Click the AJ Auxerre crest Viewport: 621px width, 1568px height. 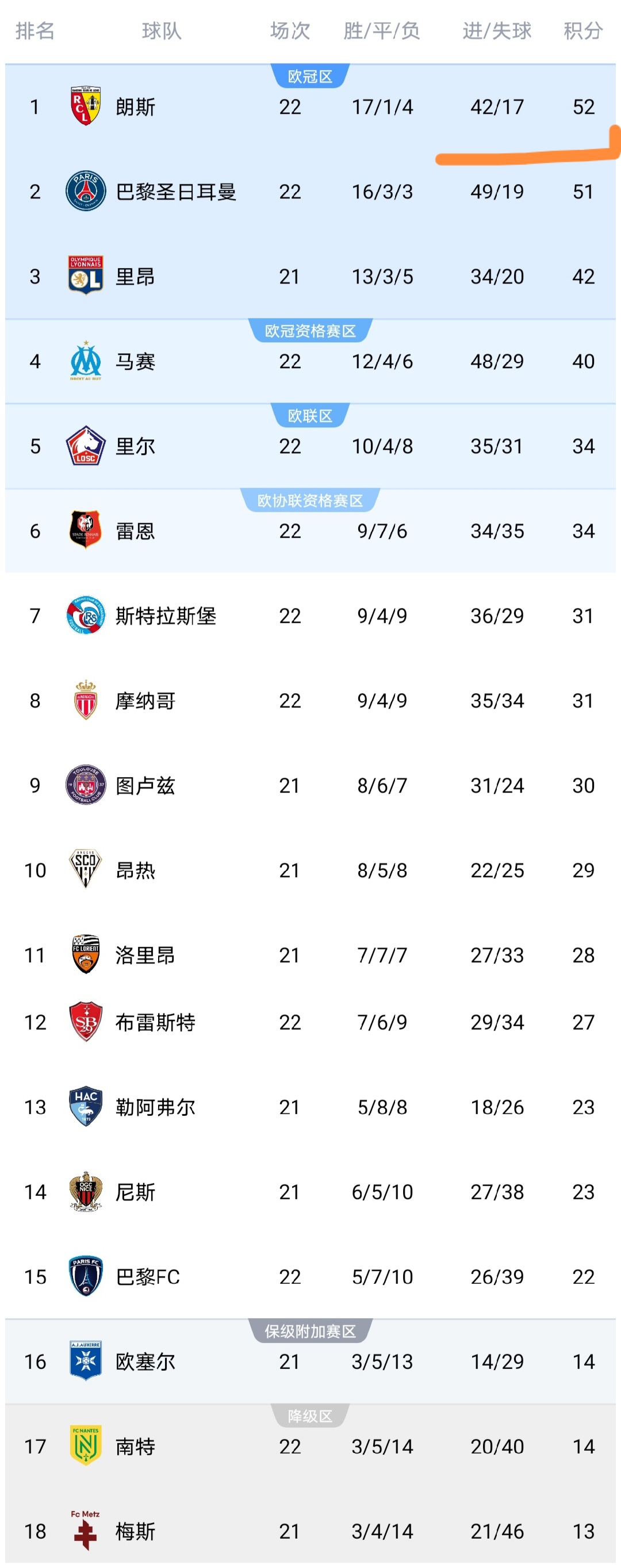[x=86, y=1360]
